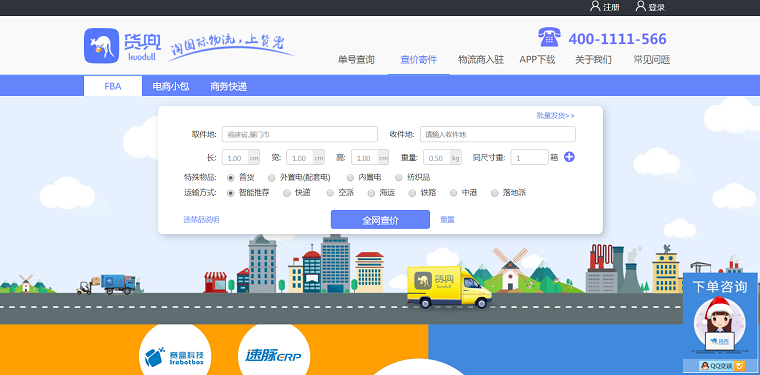760x375 pixels.
Task: Click the 收件地 destination input field
Action: pos(498,134)
